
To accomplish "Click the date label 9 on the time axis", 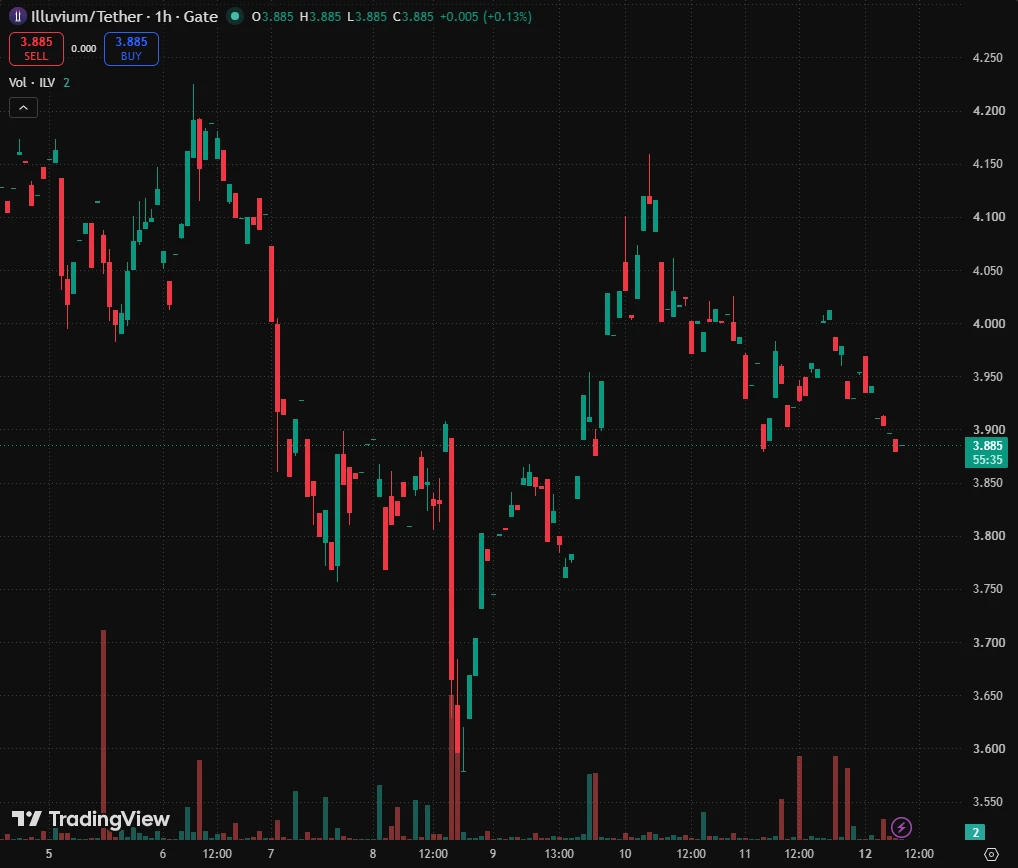I will tap(493, 854).
